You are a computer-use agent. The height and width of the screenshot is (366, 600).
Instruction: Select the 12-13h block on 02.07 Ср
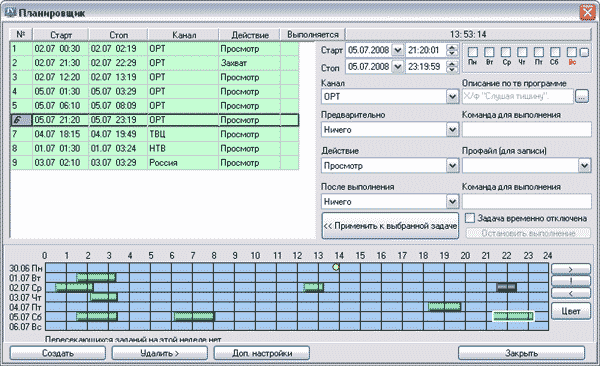(x=314, y=287)
